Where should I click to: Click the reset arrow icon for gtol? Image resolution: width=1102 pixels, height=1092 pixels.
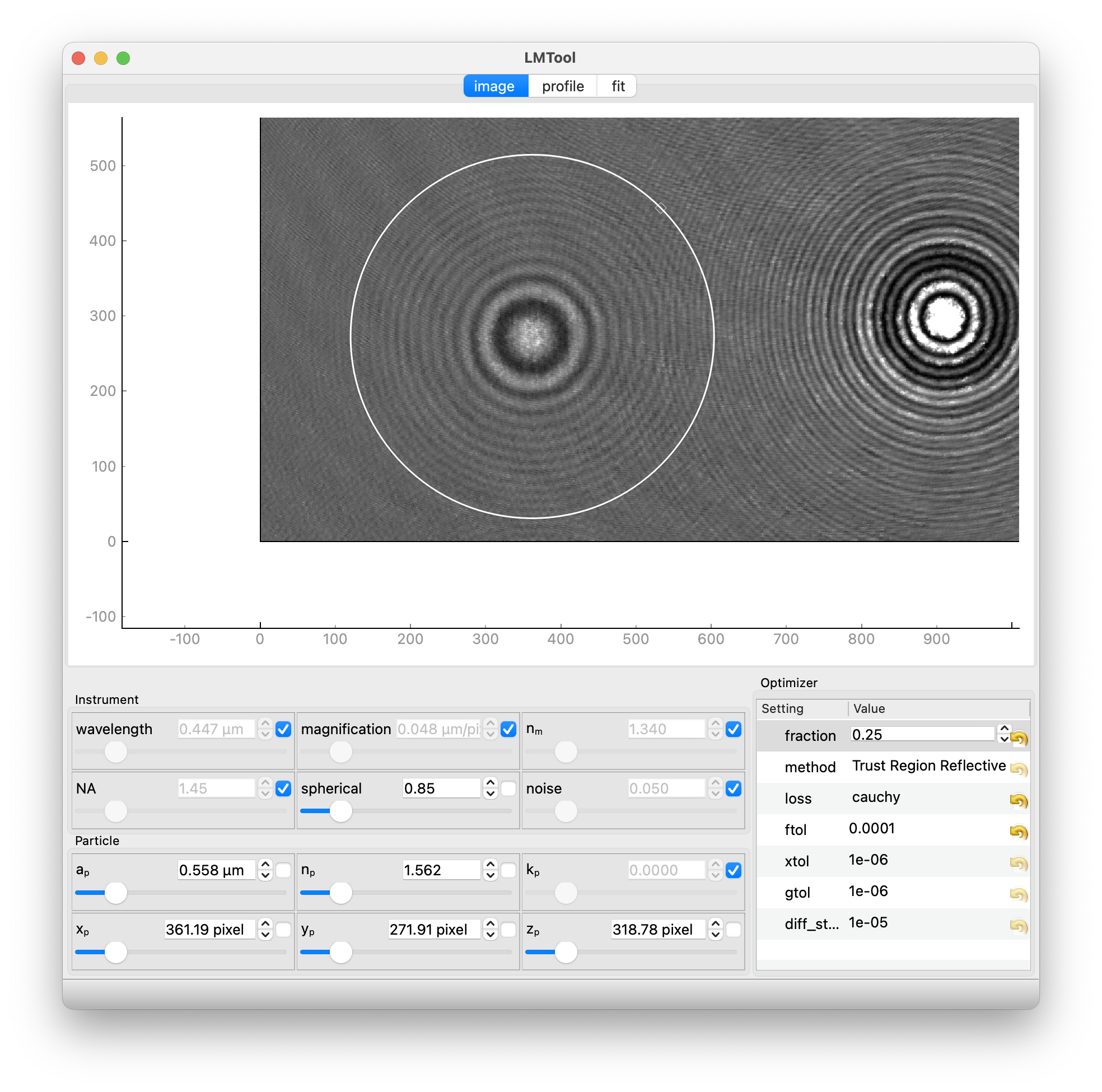pyautogui.click(x=1018, y=894)
